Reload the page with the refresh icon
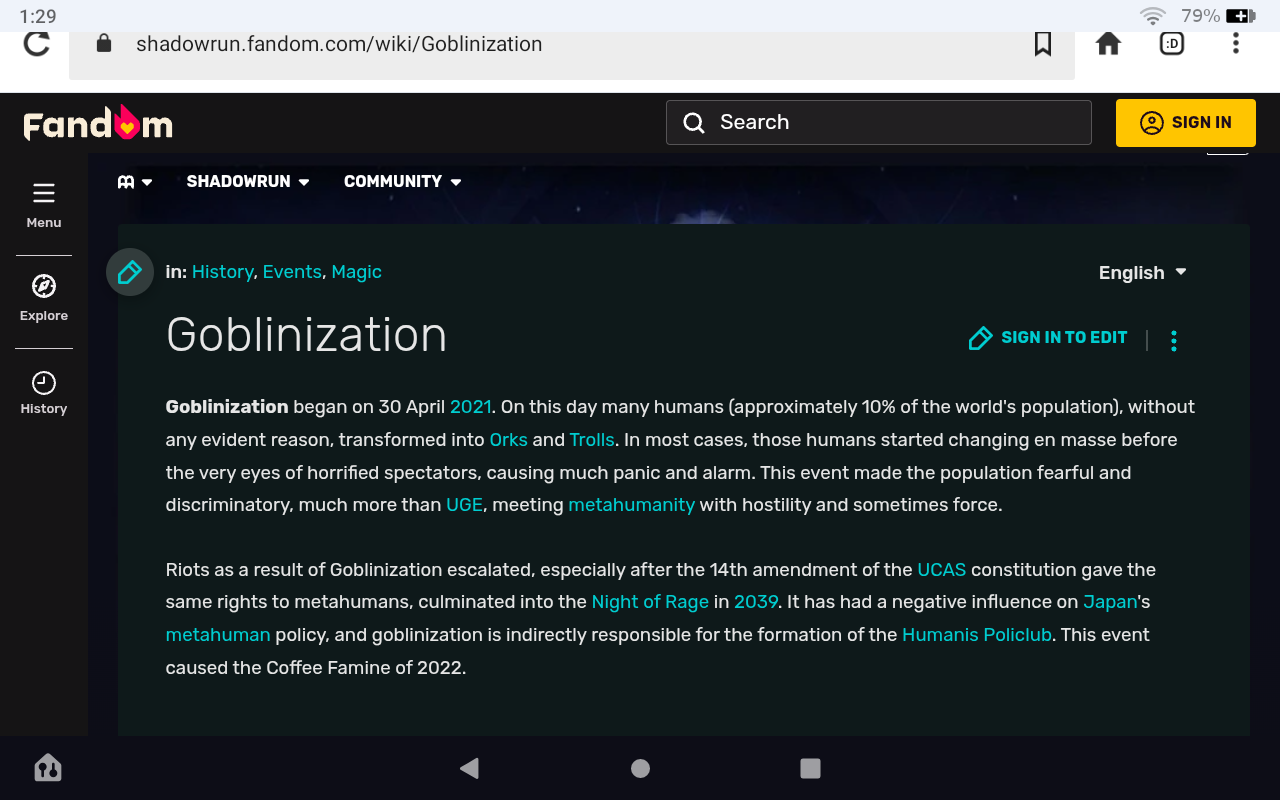 (37, 44)
